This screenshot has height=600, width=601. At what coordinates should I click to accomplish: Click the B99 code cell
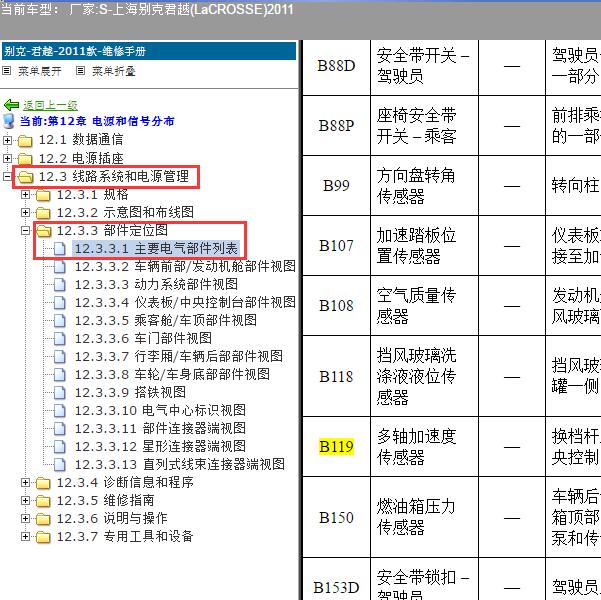(x=337, y=186)
